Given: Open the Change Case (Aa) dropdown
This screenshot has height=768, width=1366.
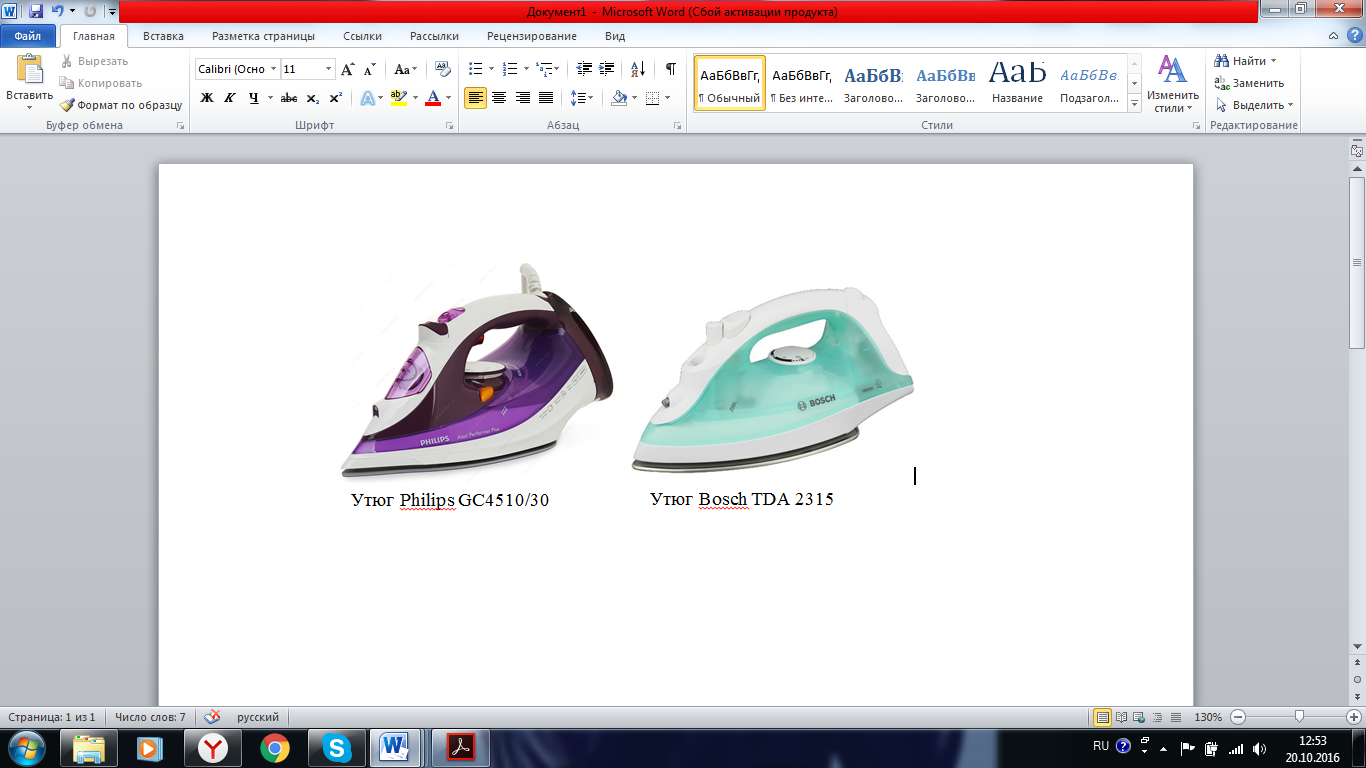Looking at the screenshot, I should pos(404,69).
